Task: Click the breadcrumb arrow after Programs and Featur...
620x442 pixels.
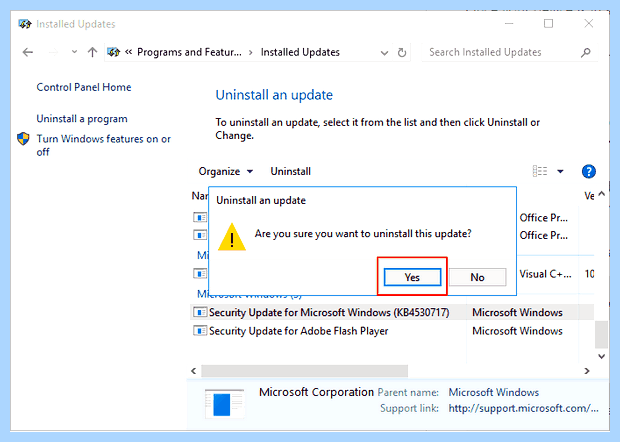Action: click(251, 52)
